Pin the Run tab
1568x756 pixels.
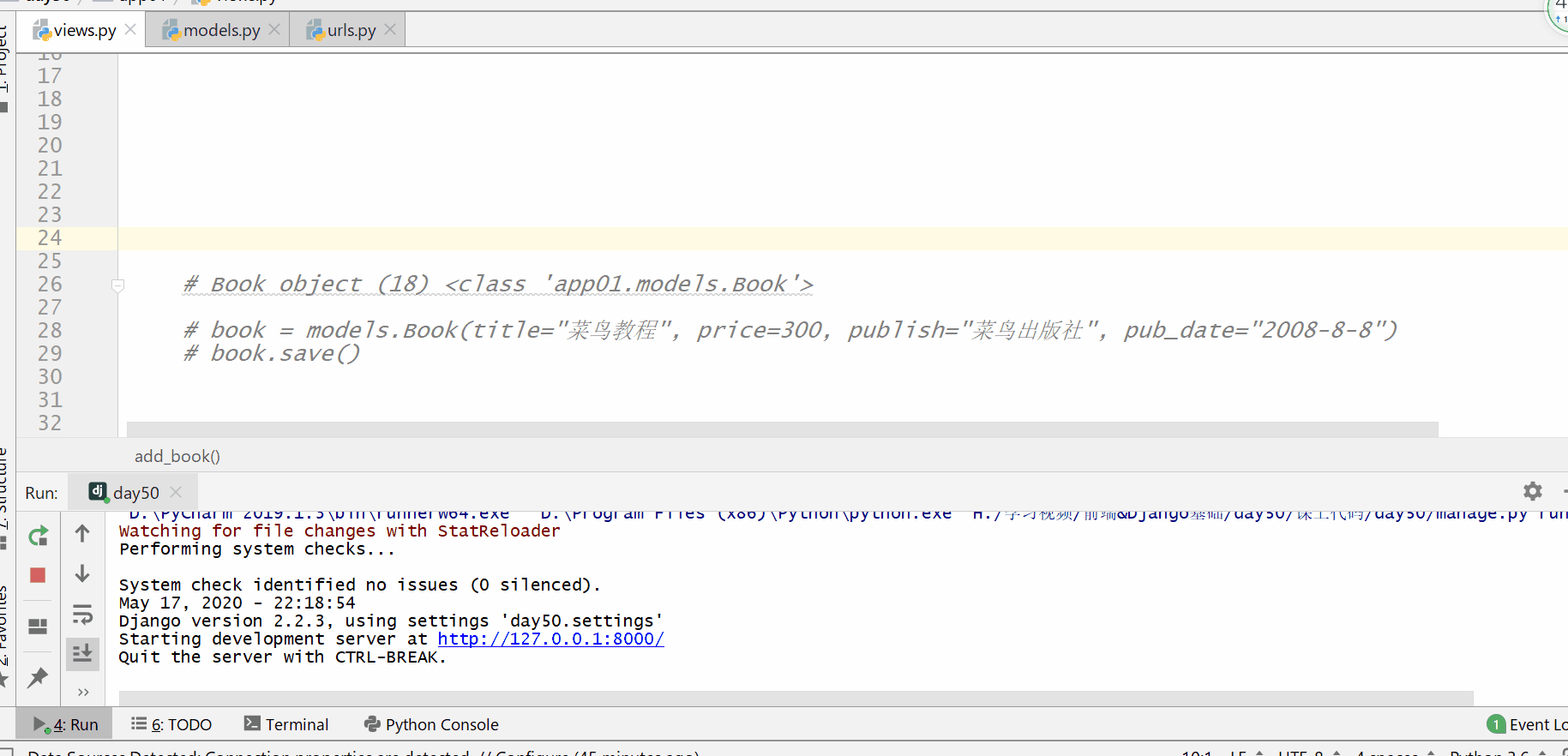click(x=38, y=678)
